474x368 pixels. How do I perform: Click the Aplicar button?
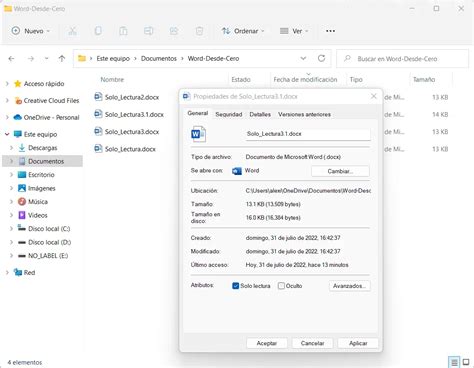coord(358,343)
